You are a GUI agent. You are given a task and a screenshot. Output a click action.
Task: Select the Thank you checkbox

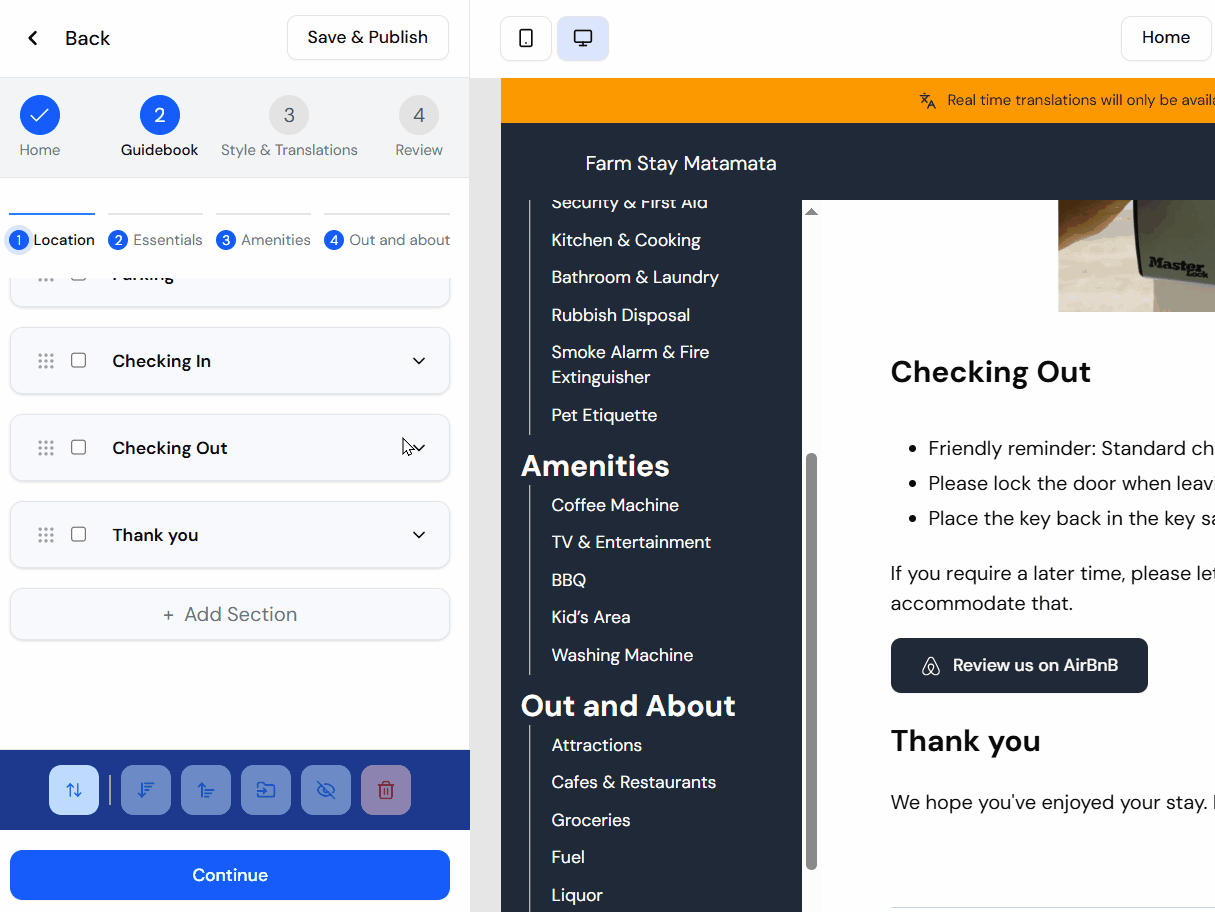pos(78,534)
